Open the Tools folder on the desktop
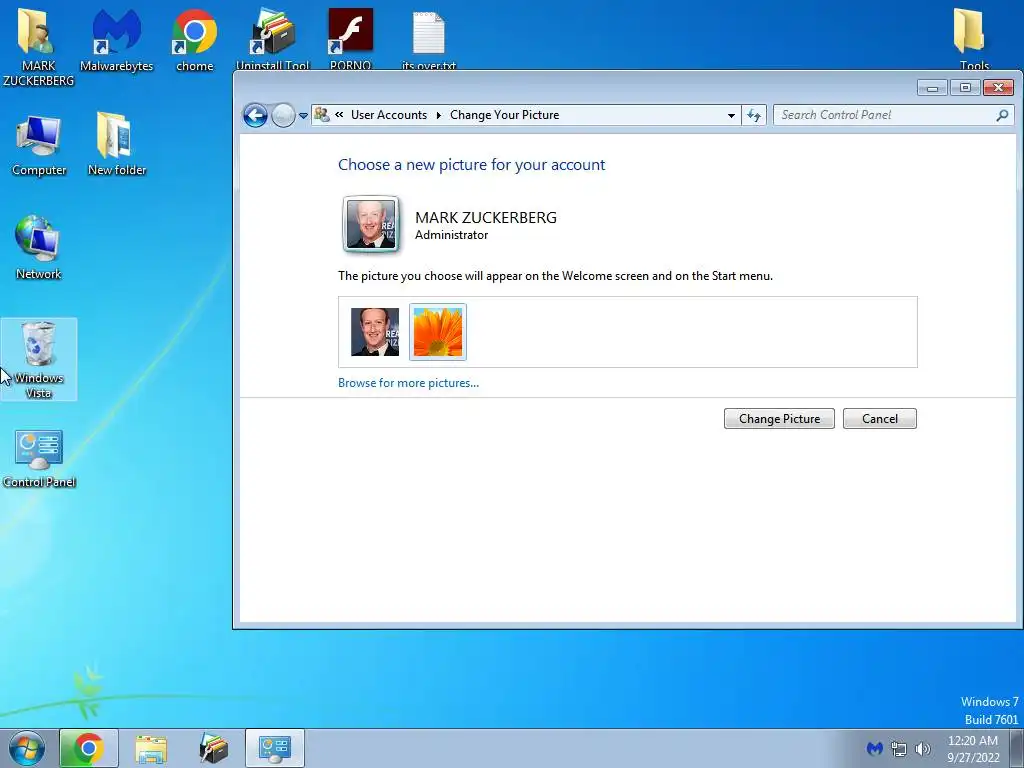 [x=974, y=38]
